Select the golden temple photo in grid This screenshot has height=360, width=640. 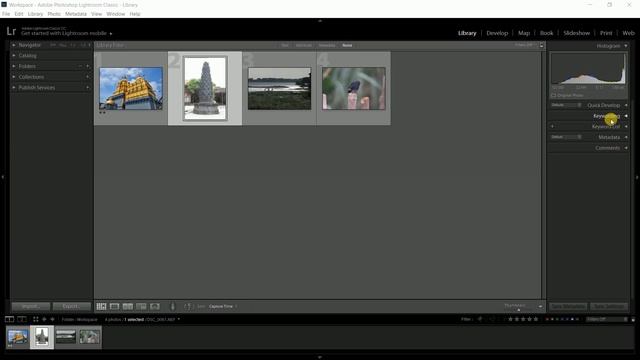(x=131, y=89)
